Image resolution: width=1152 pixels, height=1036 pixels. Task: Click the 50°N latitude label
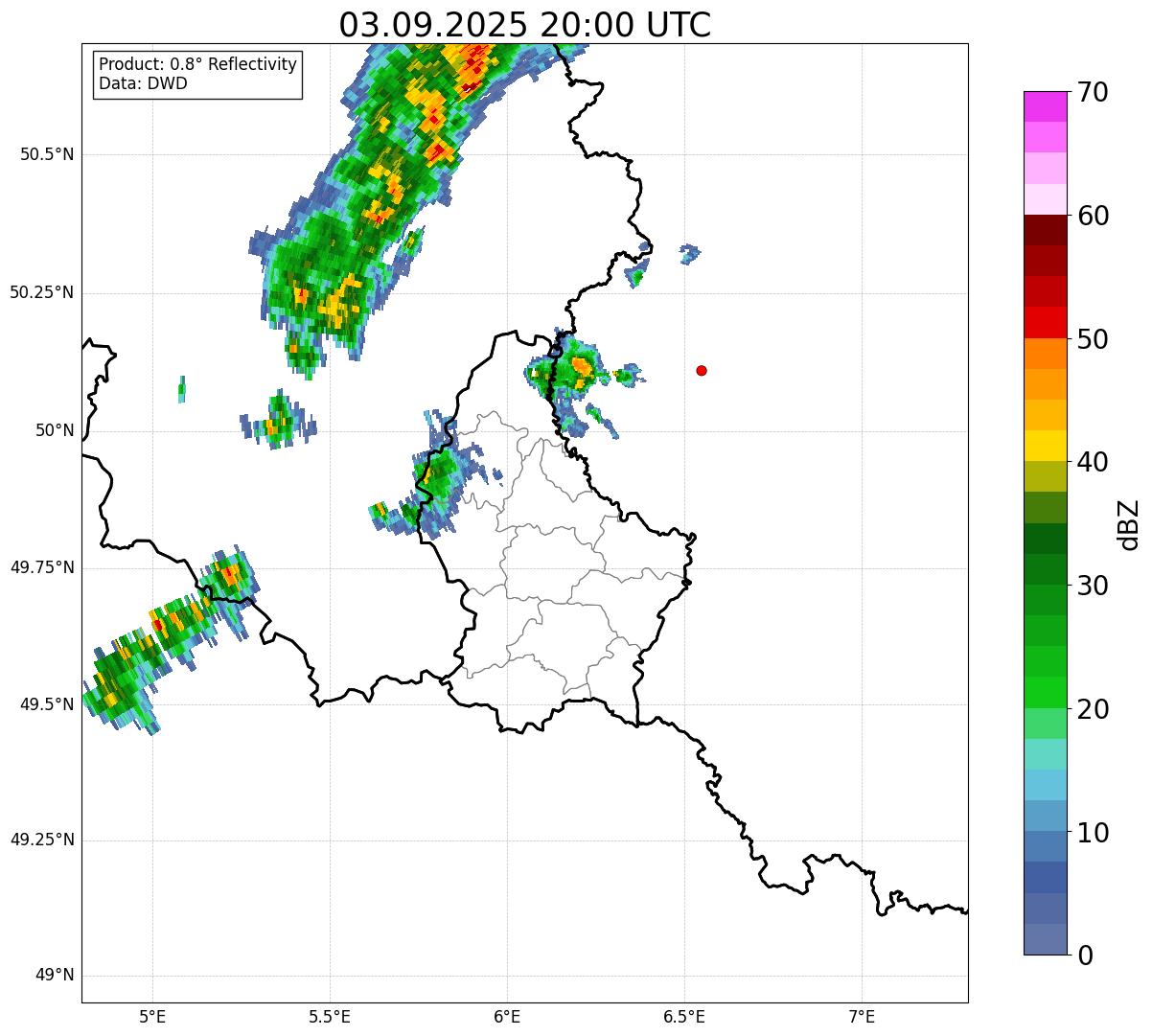tap(55, 430)
